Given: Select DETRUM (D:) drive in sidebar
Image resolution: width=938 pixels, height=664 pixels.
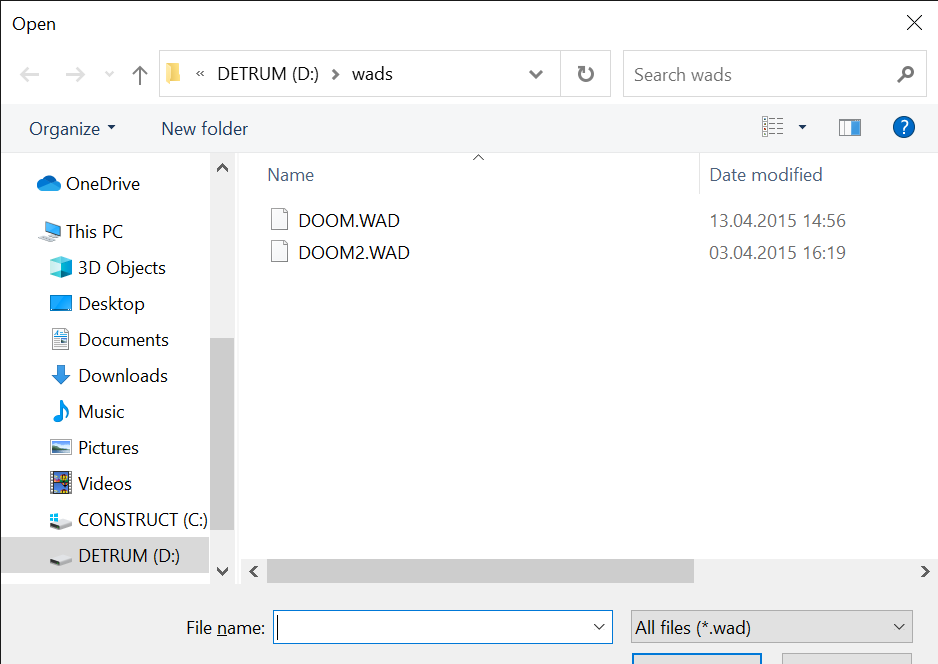Looking at the screenshot, I should coord(105,556).
